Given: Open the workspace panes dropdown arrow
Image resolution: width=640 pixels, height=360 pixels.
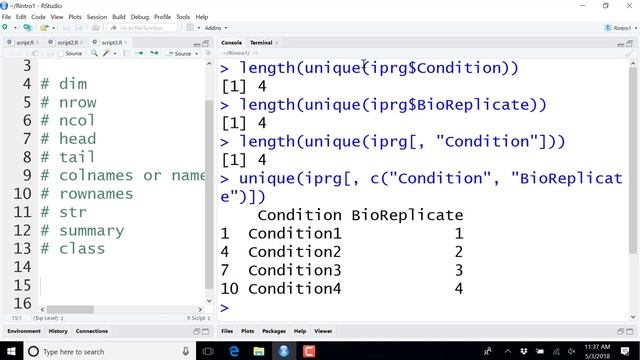Looking at the screenshot, I should (x=199, y=28).
